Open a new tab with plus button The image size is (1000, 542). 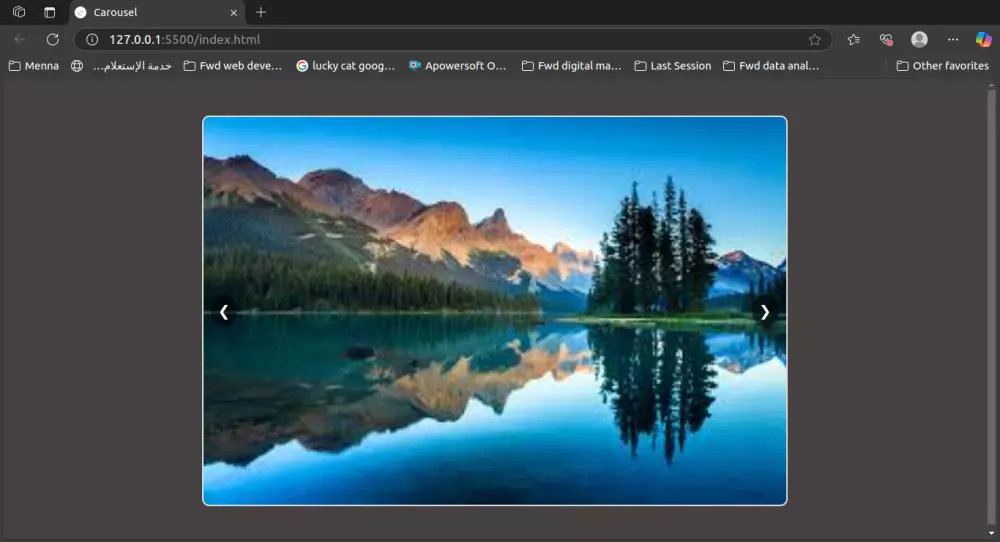point(260,12)
